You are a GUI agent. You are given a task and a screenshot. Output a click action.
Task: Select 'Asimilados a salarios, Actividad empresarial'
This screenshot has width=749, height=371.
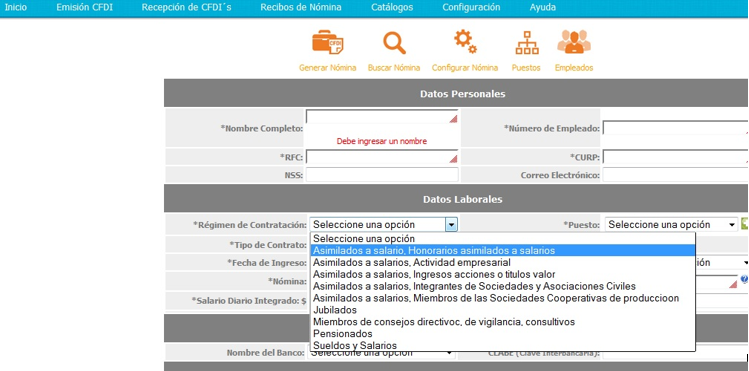pyautogui.click(x=502, y=263)
